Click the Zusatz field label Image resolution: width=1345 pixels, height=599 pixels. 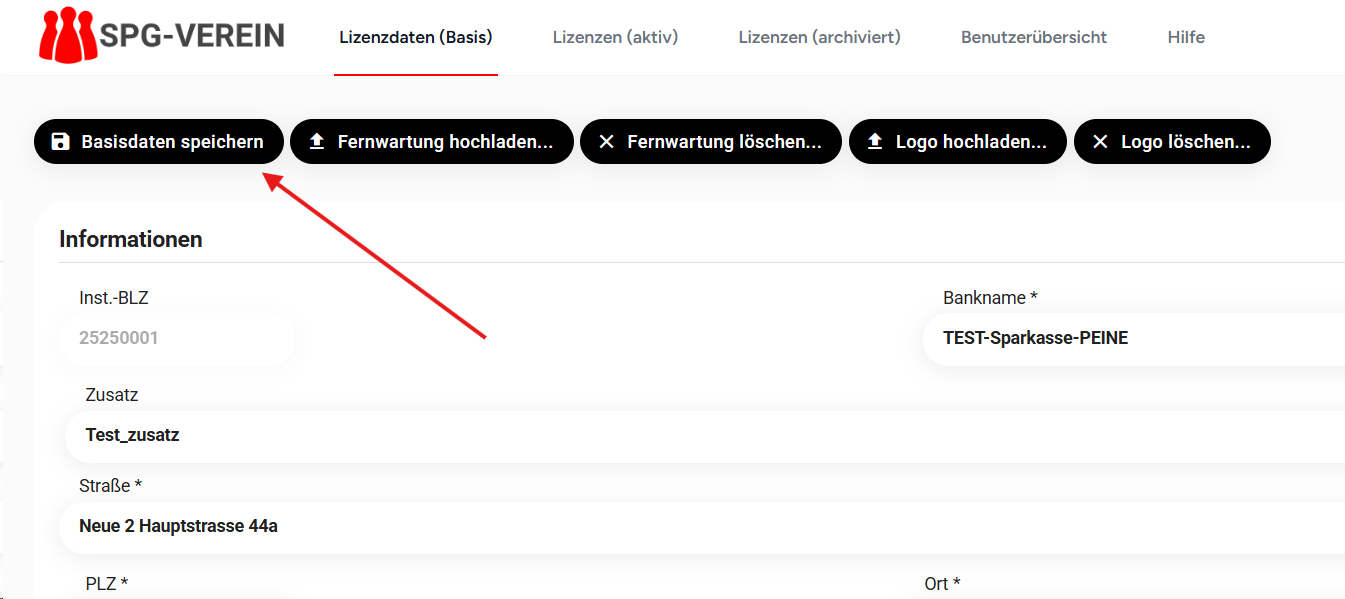point(112,395)
